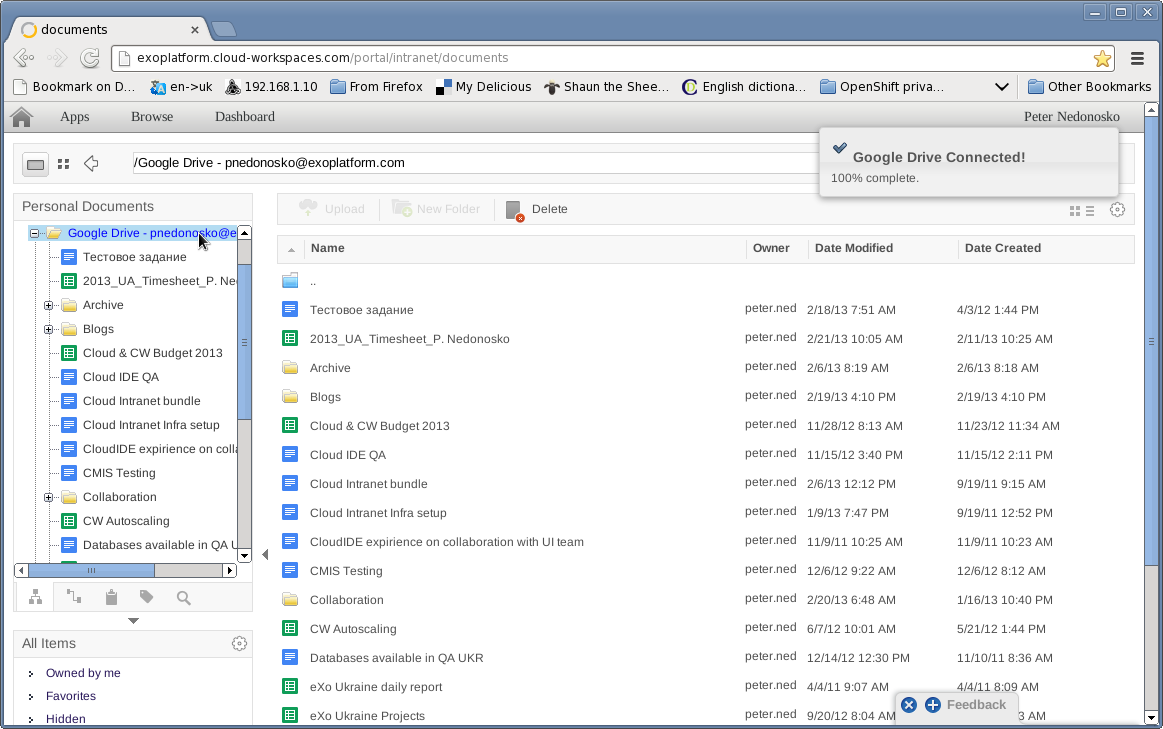This screenshot has width=1163, height=729.
Task: Open the clipboard icon in sidebar
Action: tap(111, 597)
